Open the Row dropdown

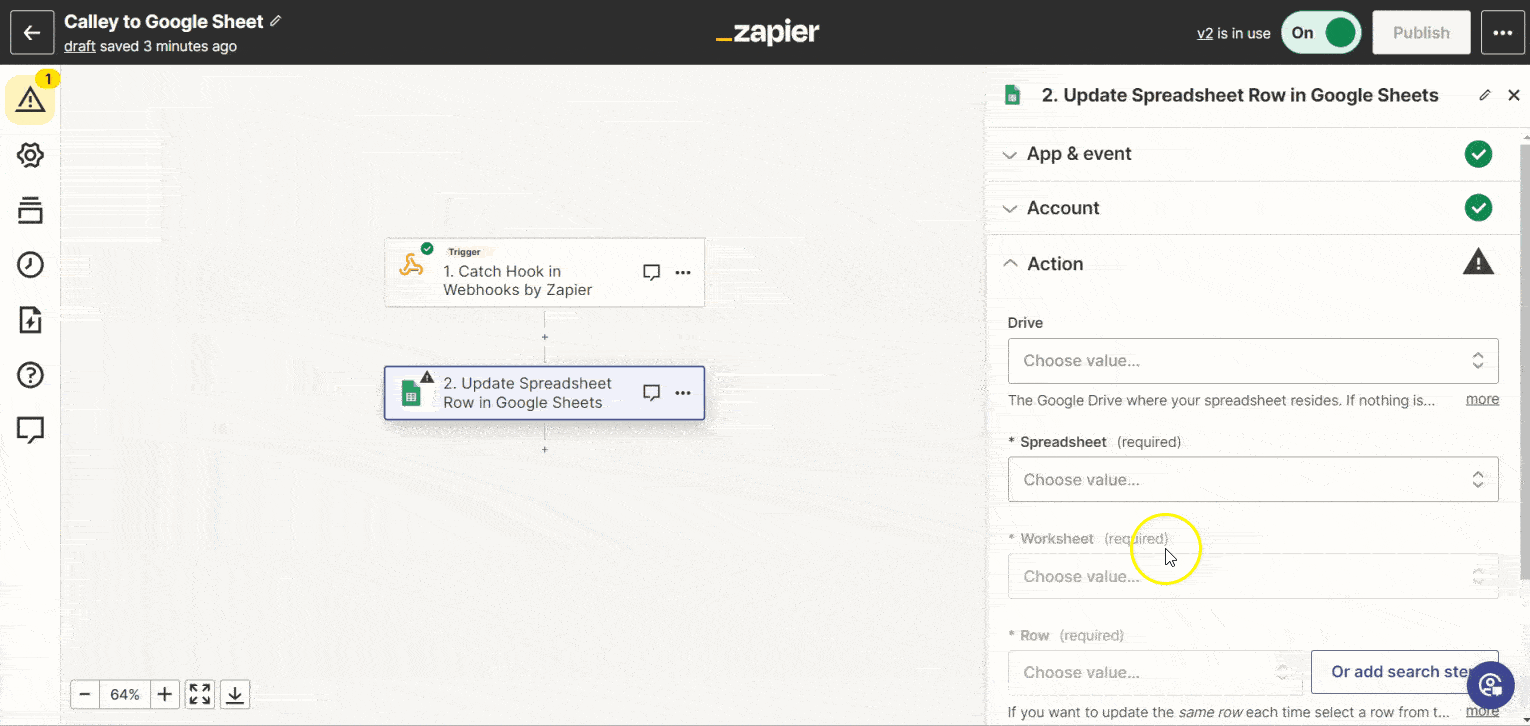click(x=1155, y=672)
